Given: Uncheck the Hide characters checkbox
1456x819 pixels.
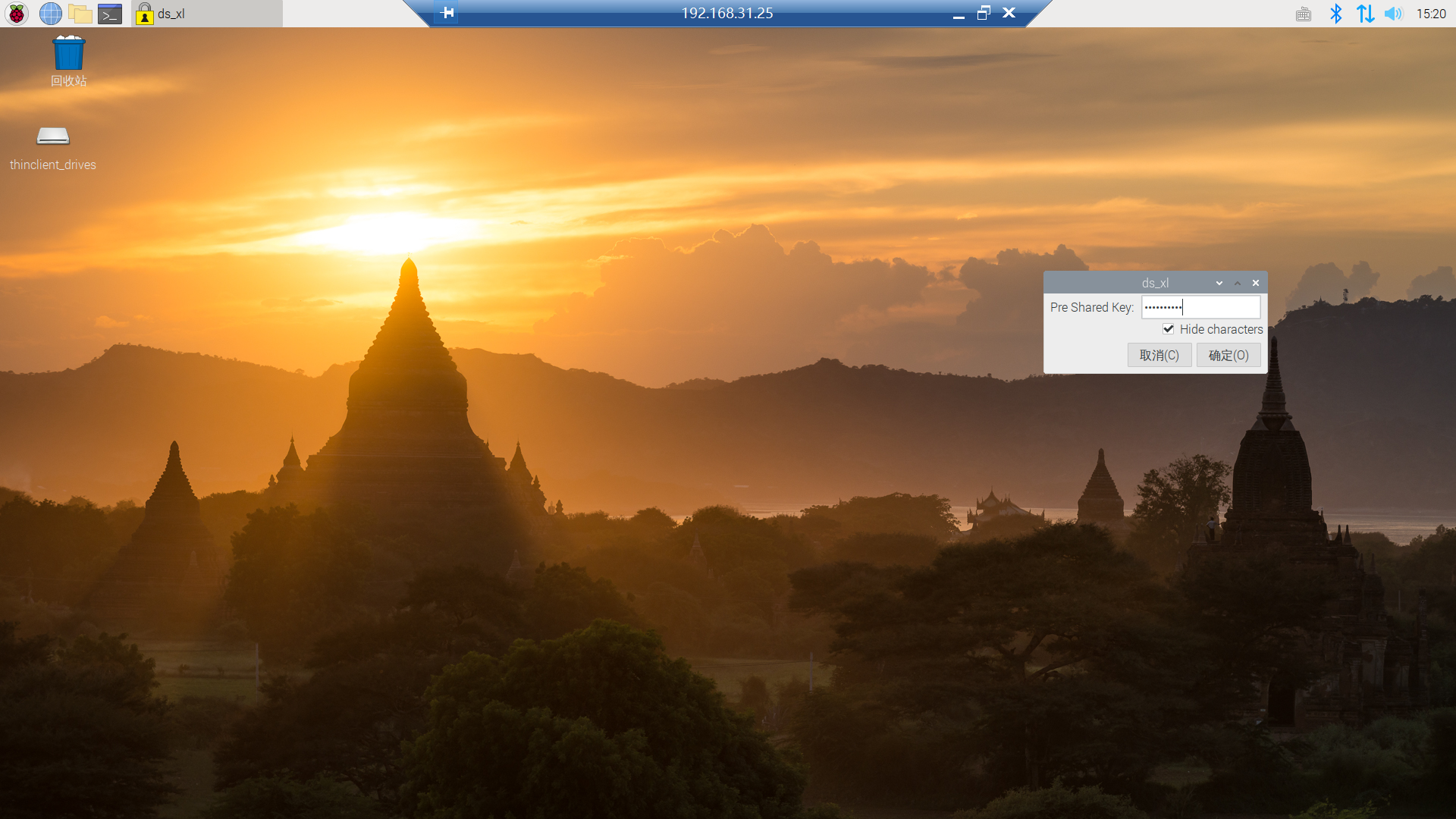Looking at the screenshot, I should [x=1169, y=329].
